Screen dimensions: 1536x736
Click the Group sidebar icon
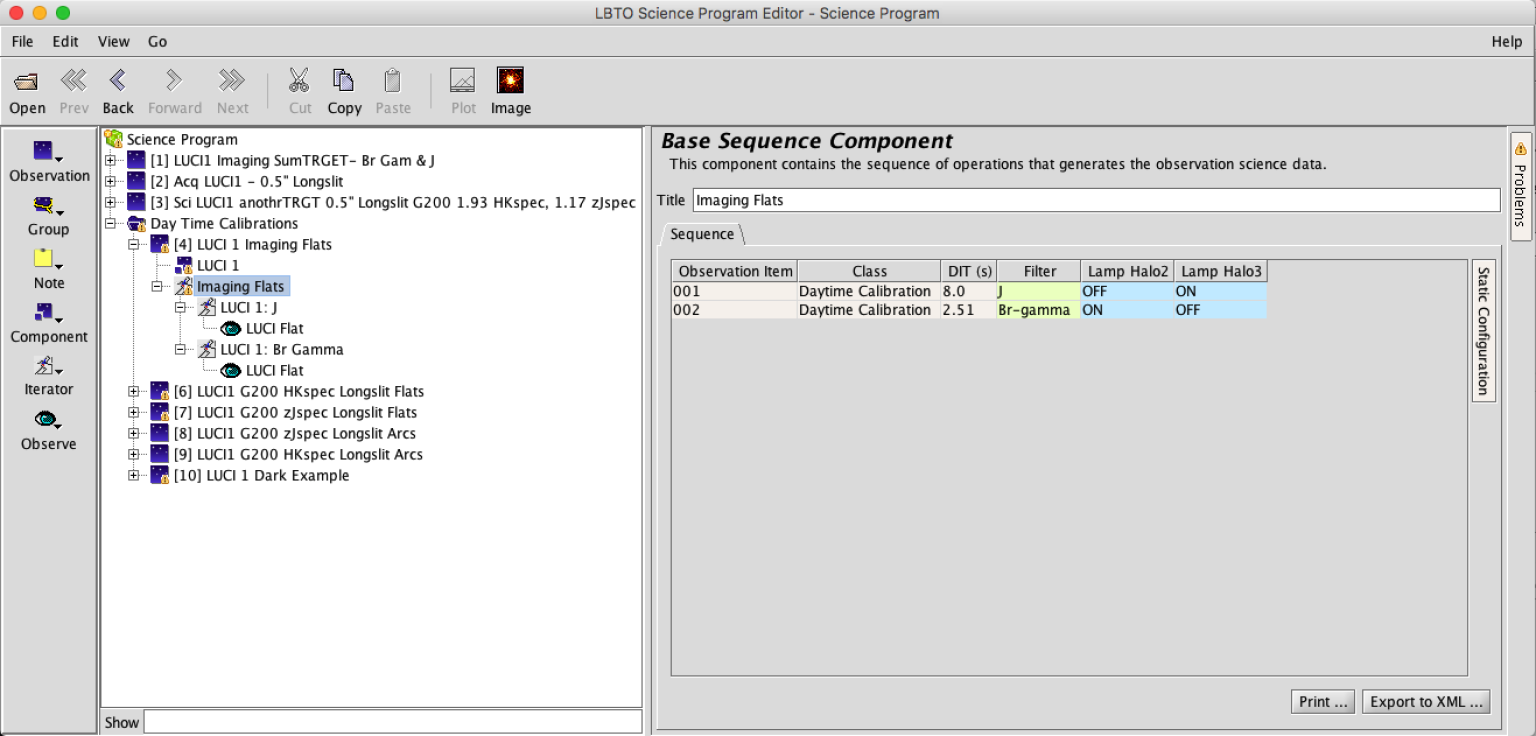[x=47, y=206]
